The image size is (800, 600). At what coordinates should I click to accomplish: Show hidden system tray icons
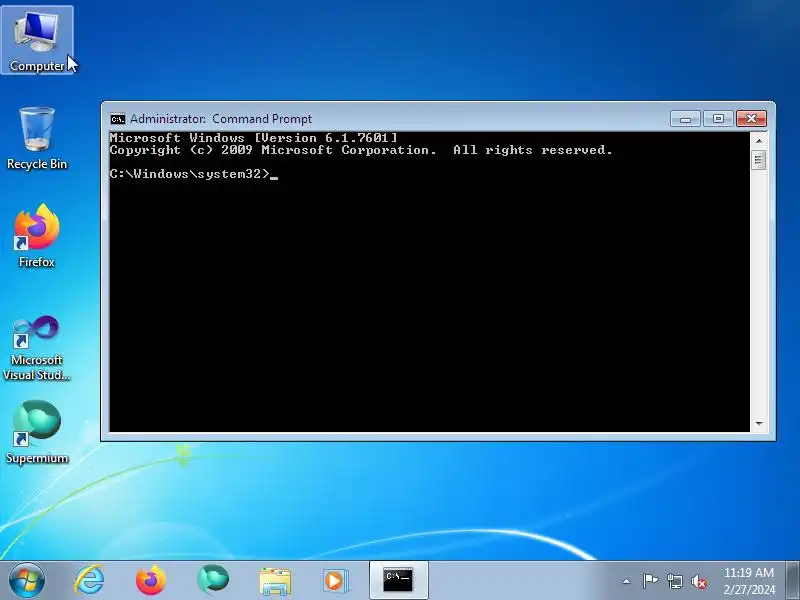626,581
